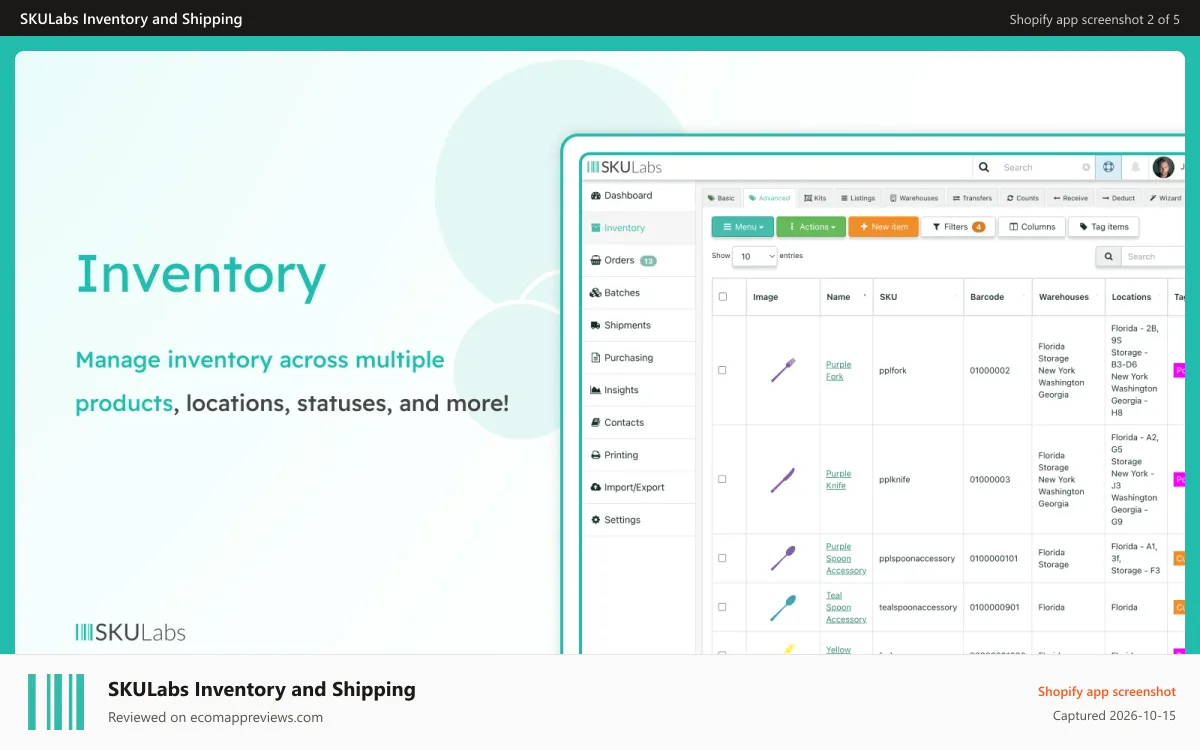Click the Teal Spoon Accessory image
Viewport: 1200px width, 750px height.
pos(783,607)
